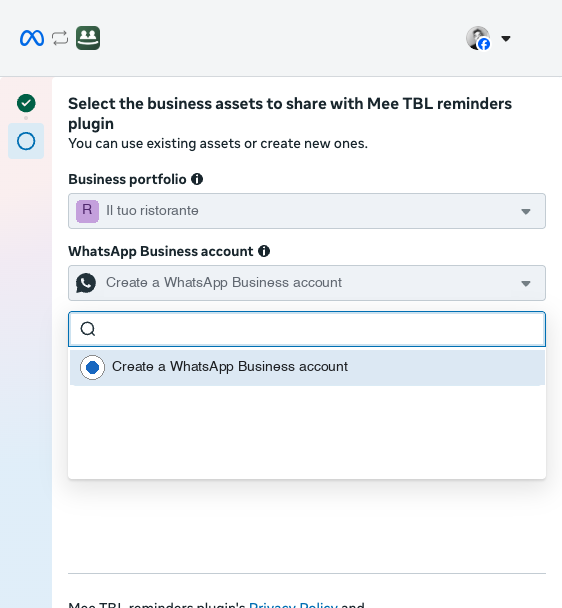Click the account profile avatar
562x608 pixels.
point(478,38)
